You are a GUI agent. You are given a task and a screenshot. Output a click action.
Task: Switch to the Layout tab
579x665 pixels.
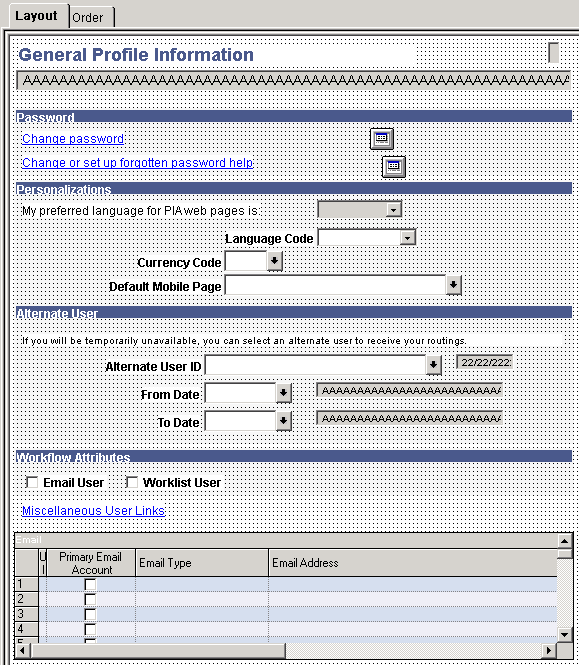[36, 16]
